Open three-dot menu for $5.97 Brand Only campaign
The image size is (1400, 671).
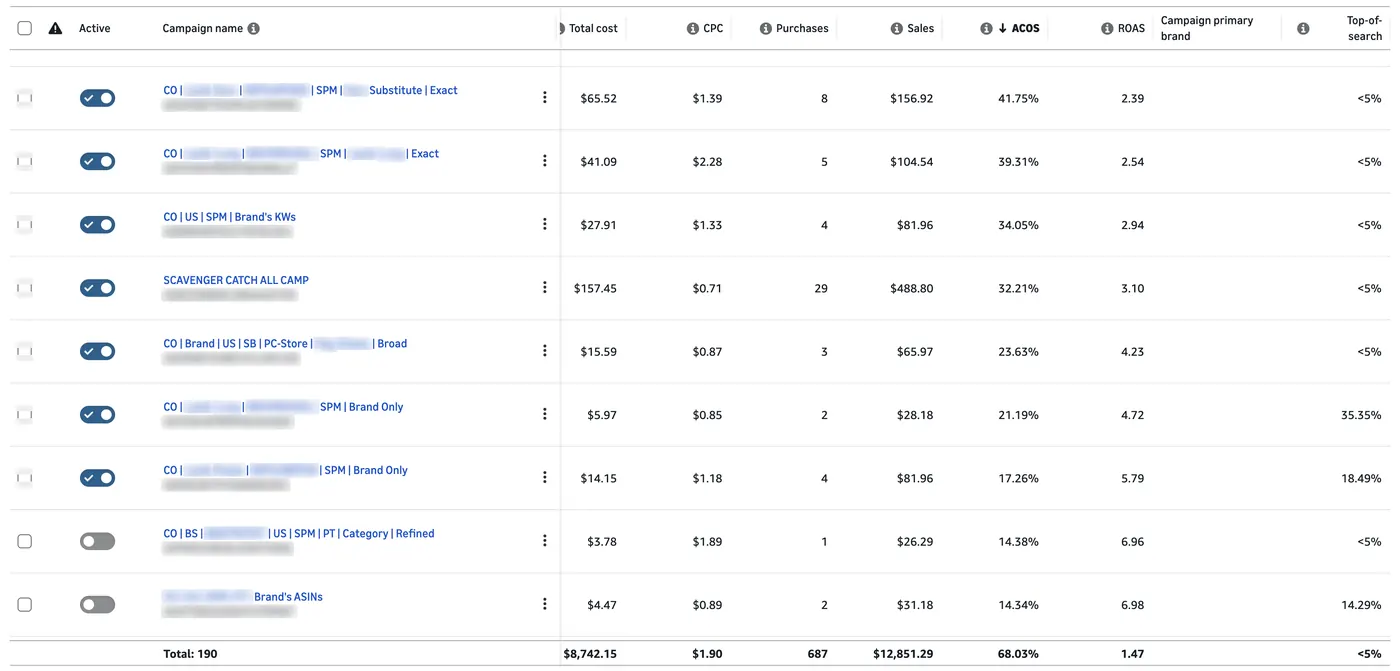point(545,414)
